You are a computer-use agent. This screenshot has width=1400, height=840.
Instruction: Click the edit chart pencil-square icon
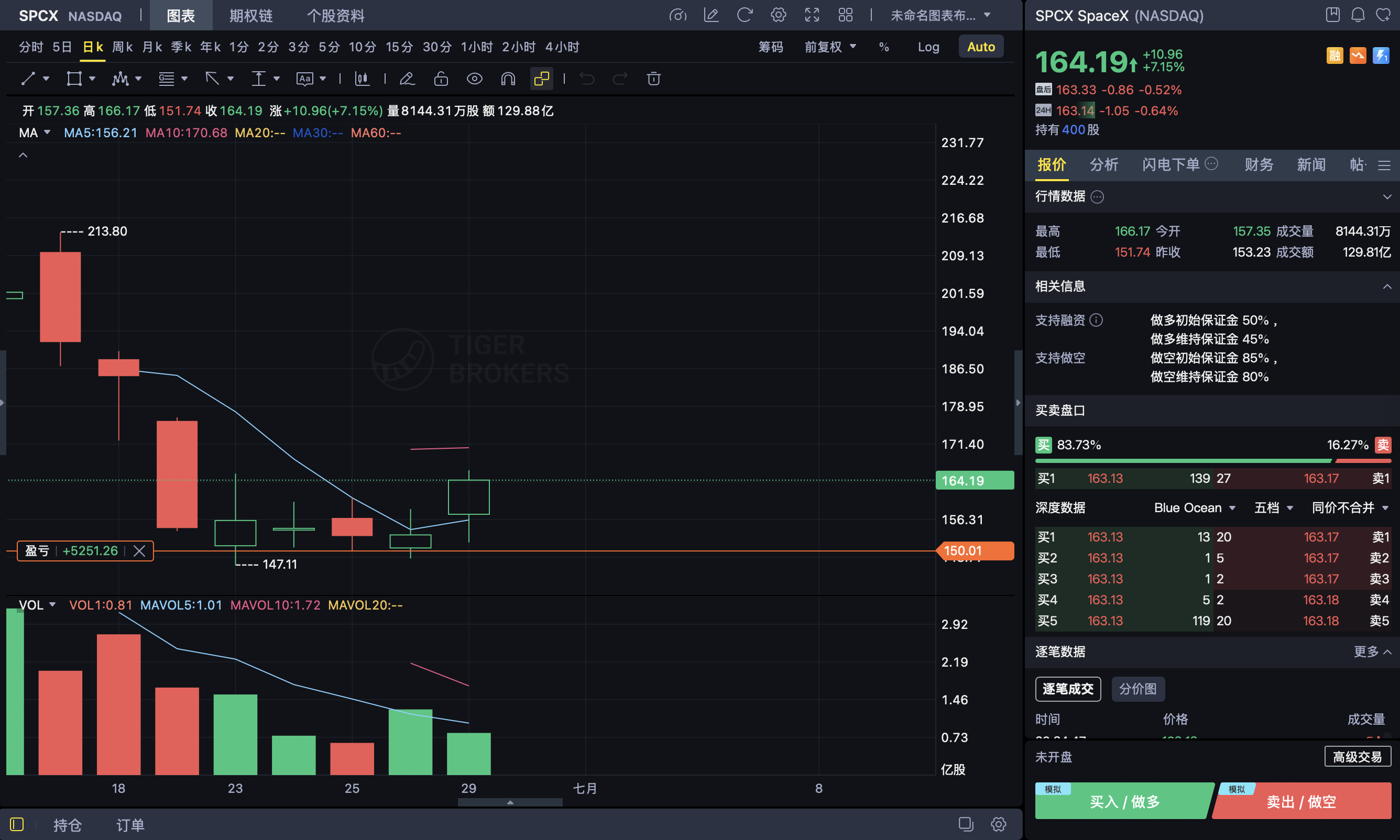point(712,15)
